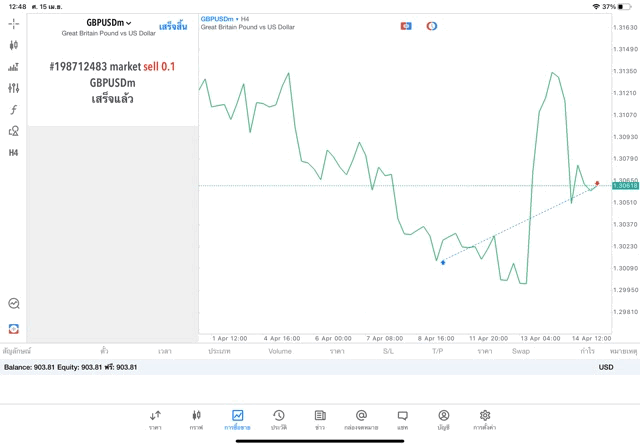Viewport: 640px width, 447px height.
Task: Click the สัญลักษณ์ column header
Action: pyautogui.click(x=17, y=351)
